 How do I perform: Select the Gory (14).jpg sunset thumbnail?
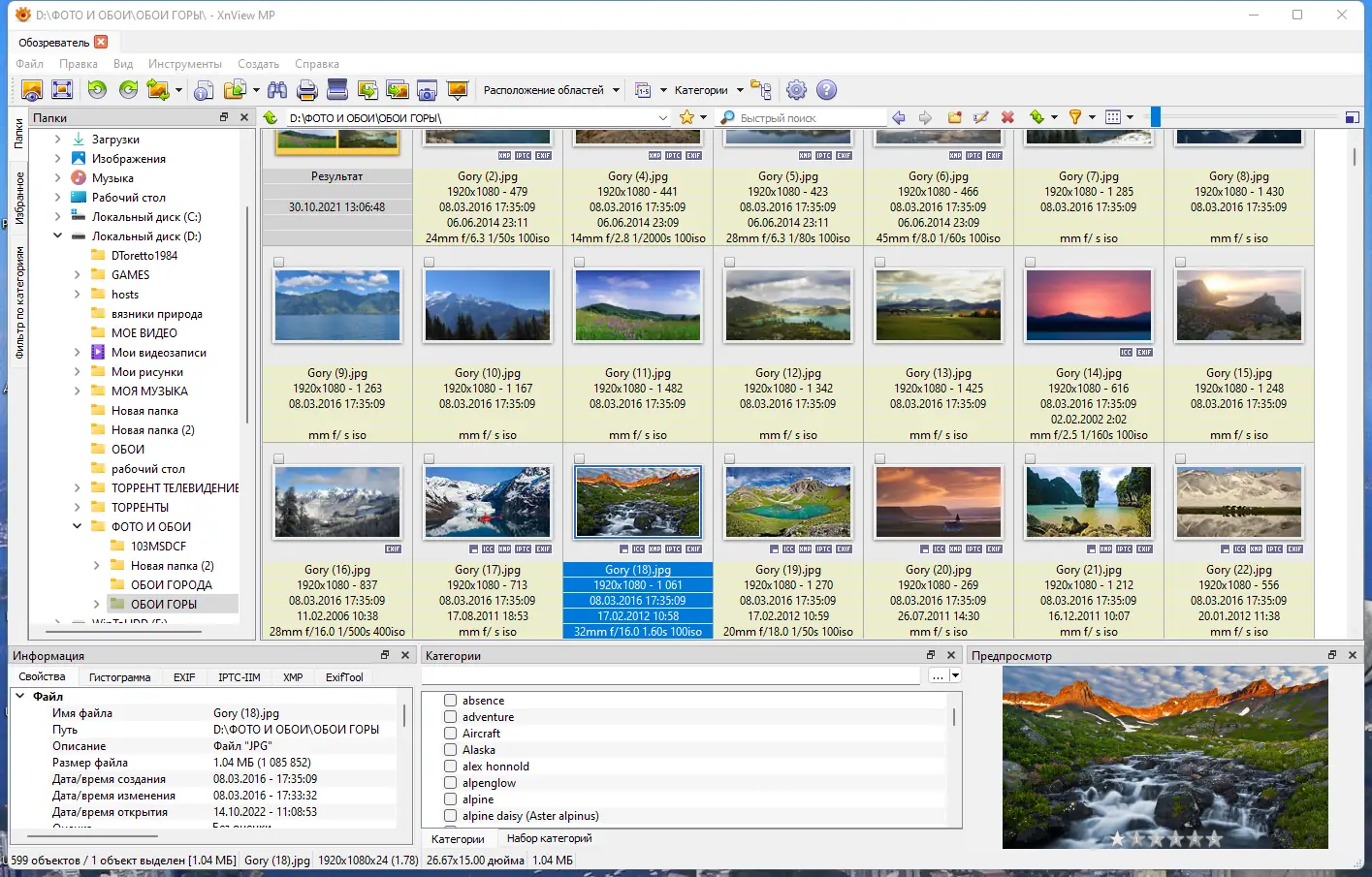1089,306
